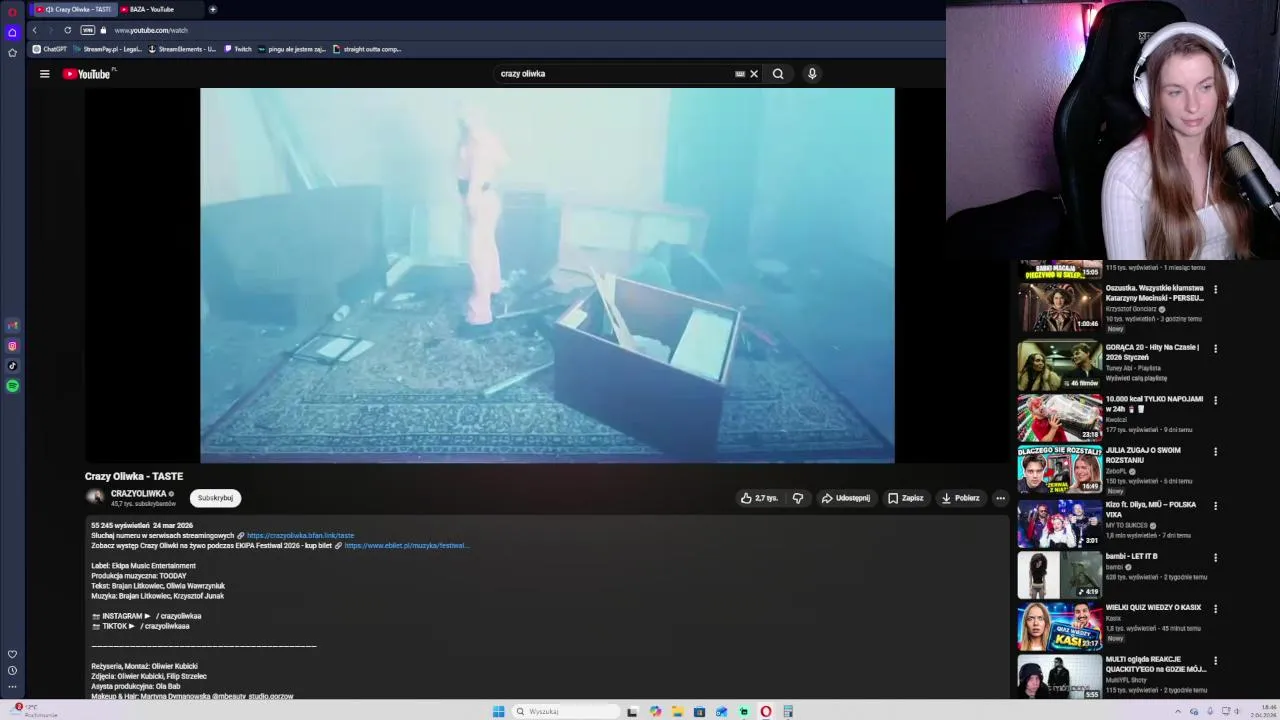Open the heart icon in Opera sidebar
This screenshot has height=720, width=1280.
12,654
